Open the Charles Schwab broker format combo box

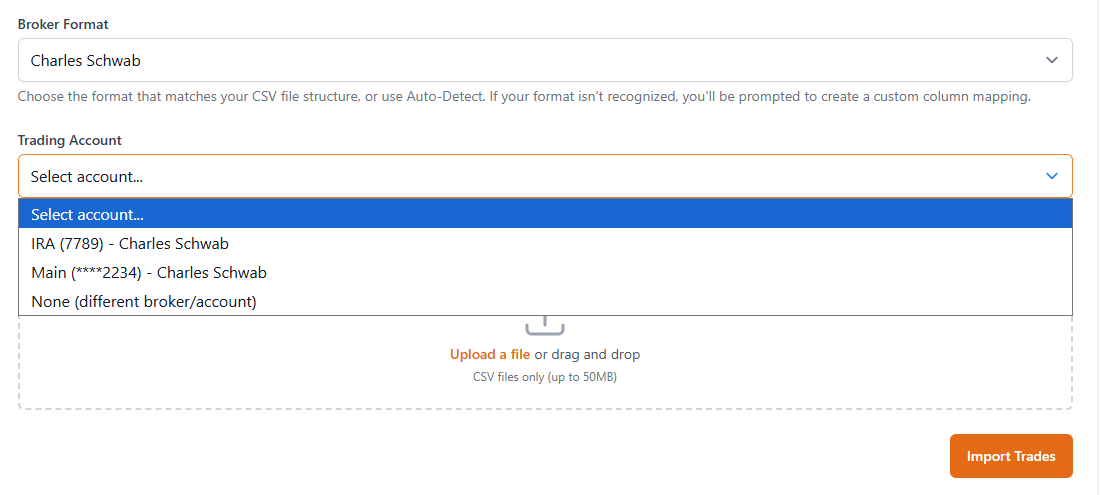click(x=545, y=60)
